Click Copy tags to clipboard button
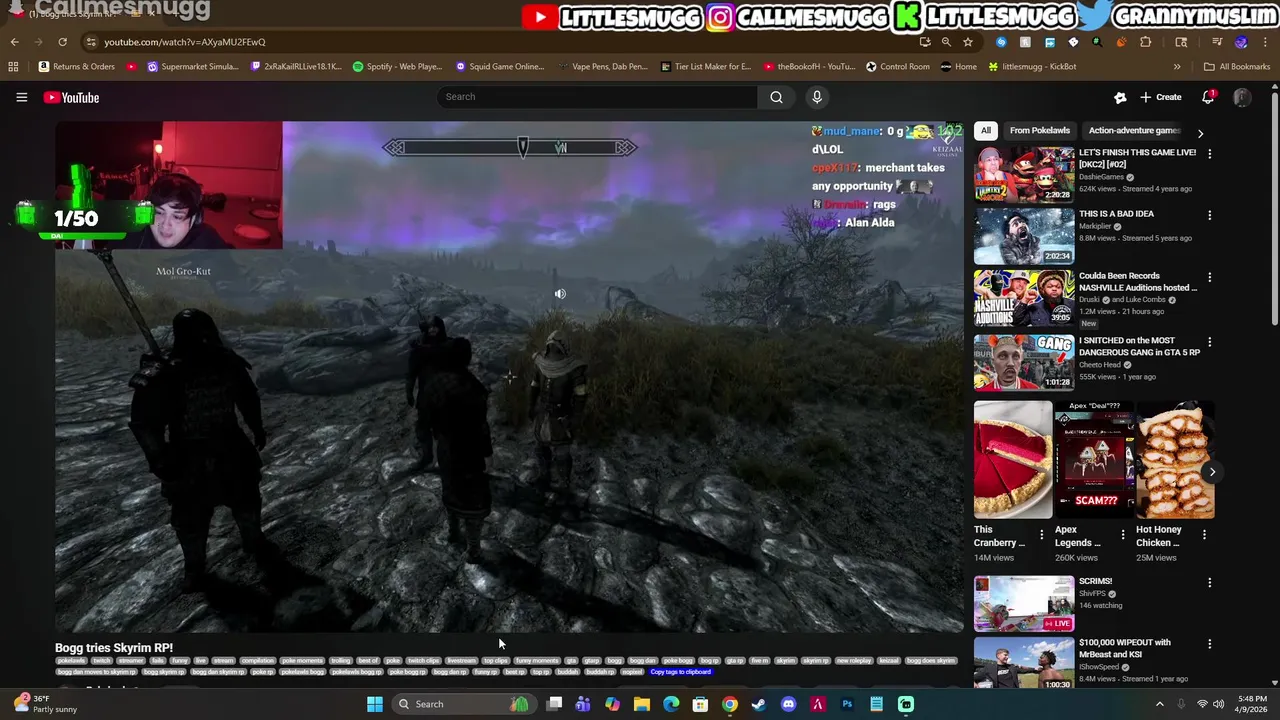1280x720 pixels. pyautogui.click(x=680, y=672)
